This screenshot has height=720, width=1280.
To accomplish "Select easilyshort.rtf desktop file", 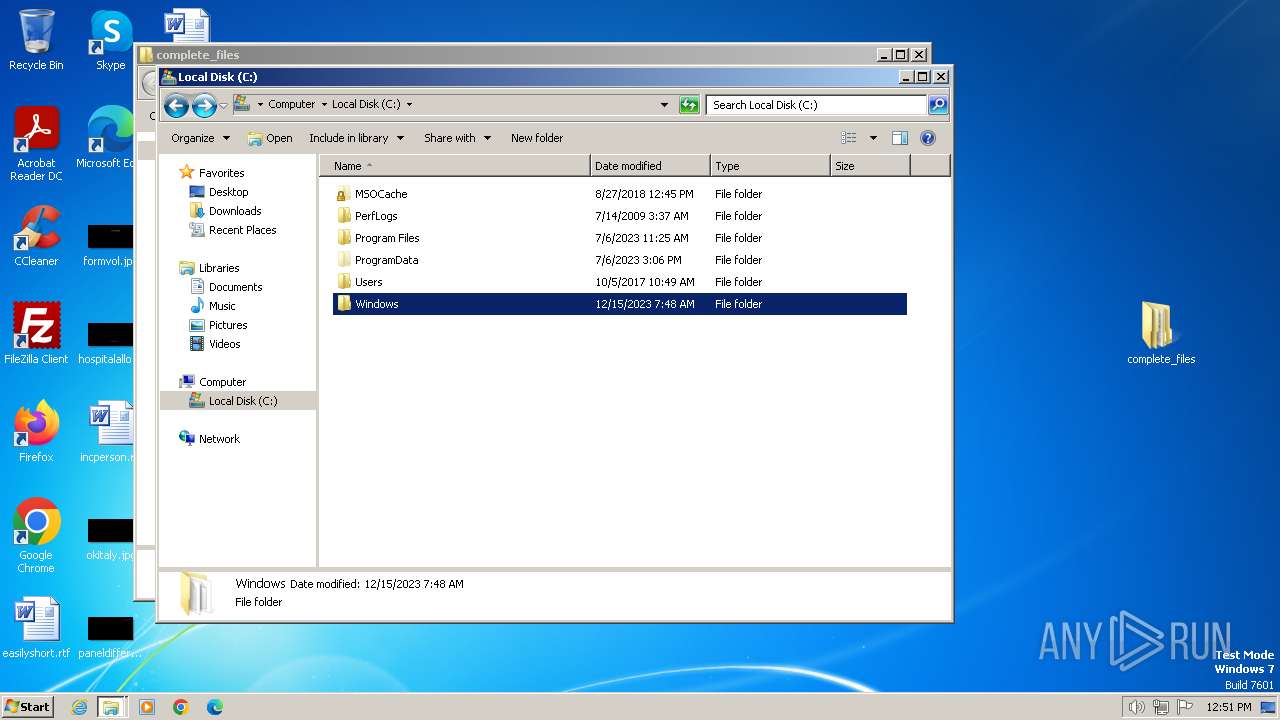I will [x=36, y=628].
